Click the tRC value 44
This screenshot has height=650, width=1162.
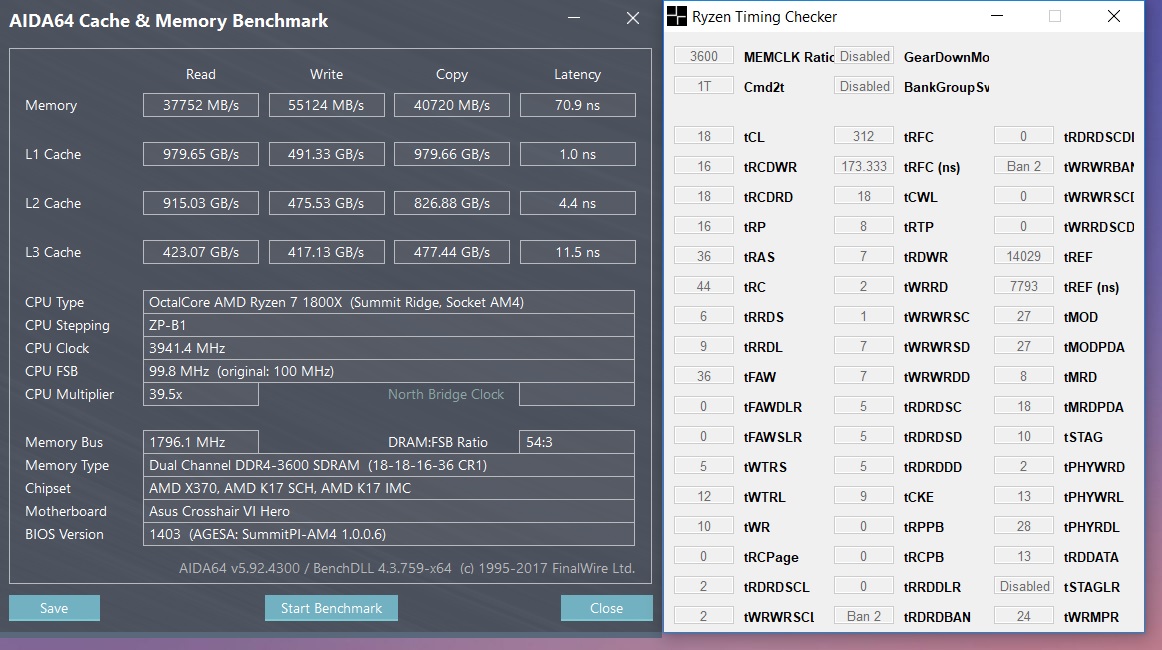pyautogui.click(x=703, y=286)
